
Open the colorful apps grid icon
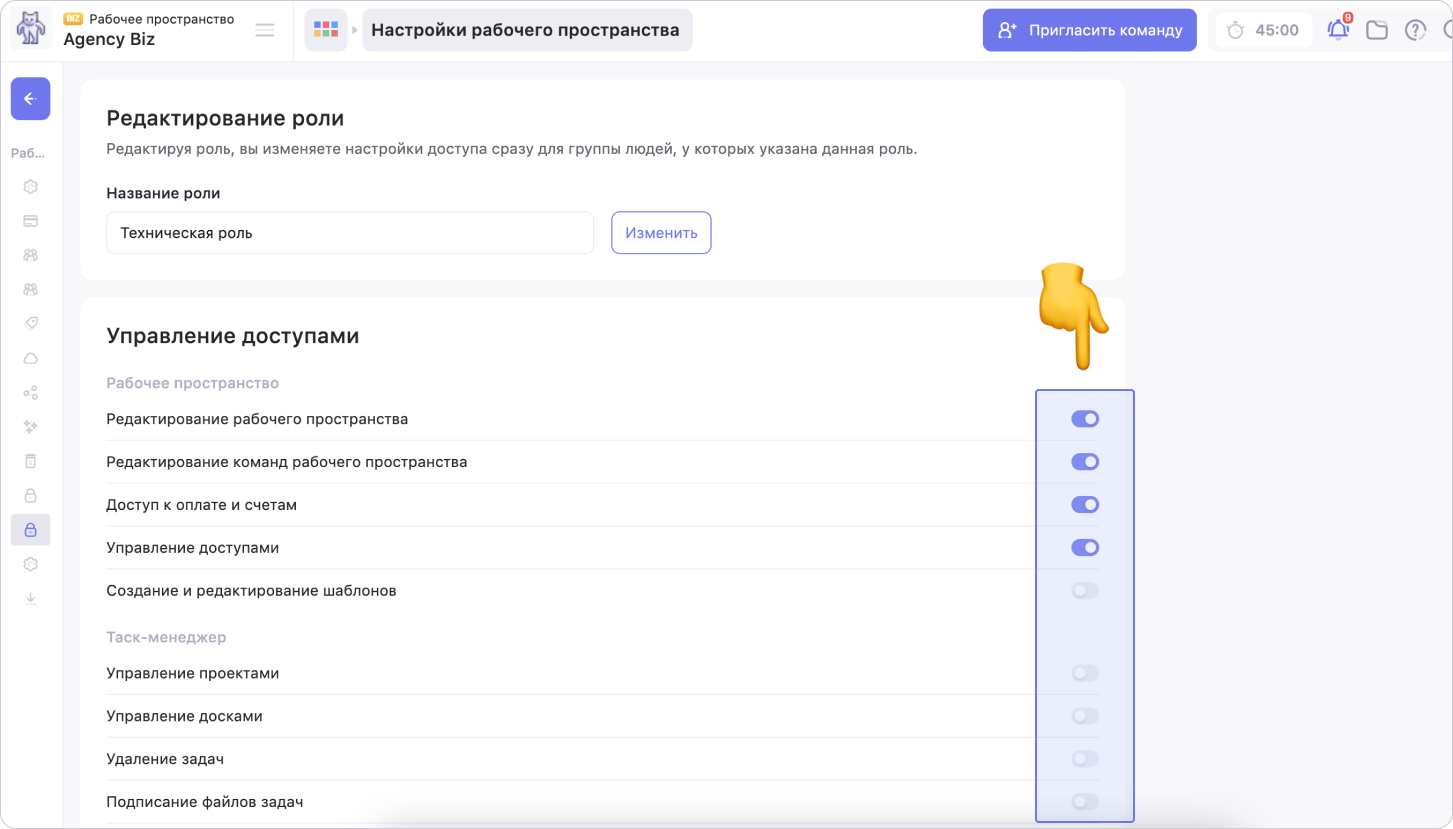point(326,30)
